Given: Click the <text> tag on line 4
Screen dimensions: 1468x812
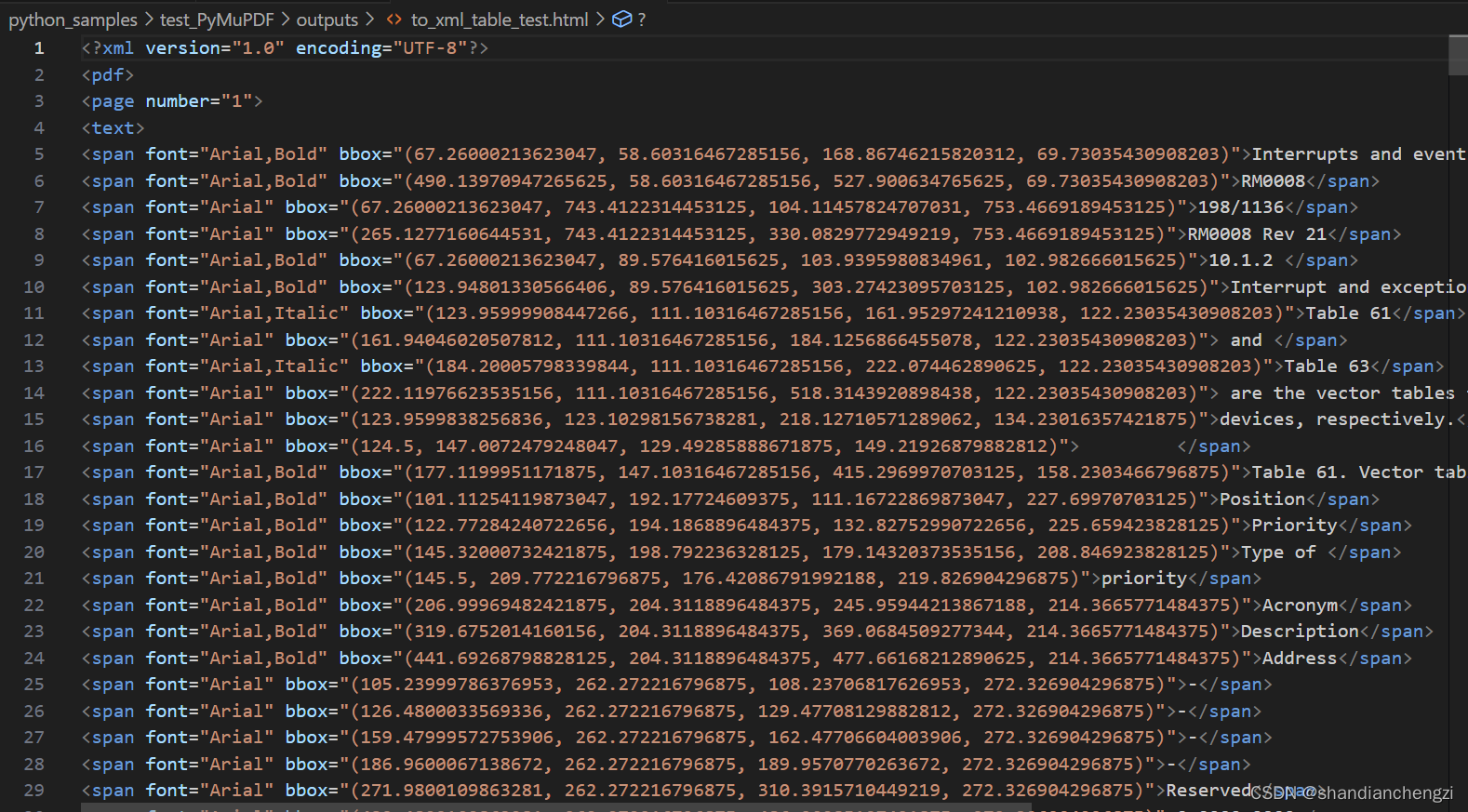Looking at the screenshot, I should coord(113,128).
